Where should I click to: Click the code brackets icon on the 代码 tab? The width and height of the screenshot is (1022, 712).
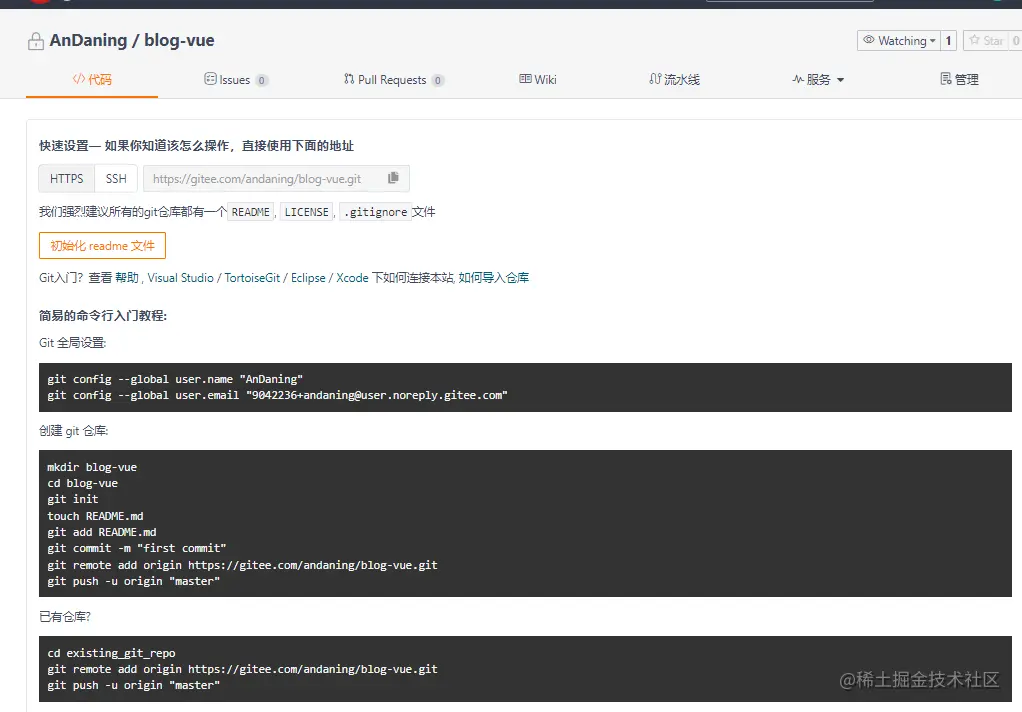tap(79, 79)
